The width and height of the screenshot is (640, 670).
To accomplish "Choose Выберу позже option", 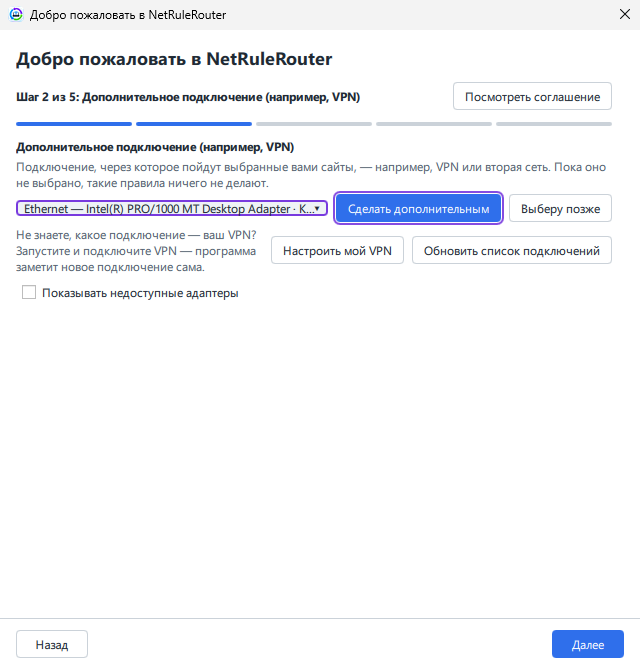I will click(560, 209).
